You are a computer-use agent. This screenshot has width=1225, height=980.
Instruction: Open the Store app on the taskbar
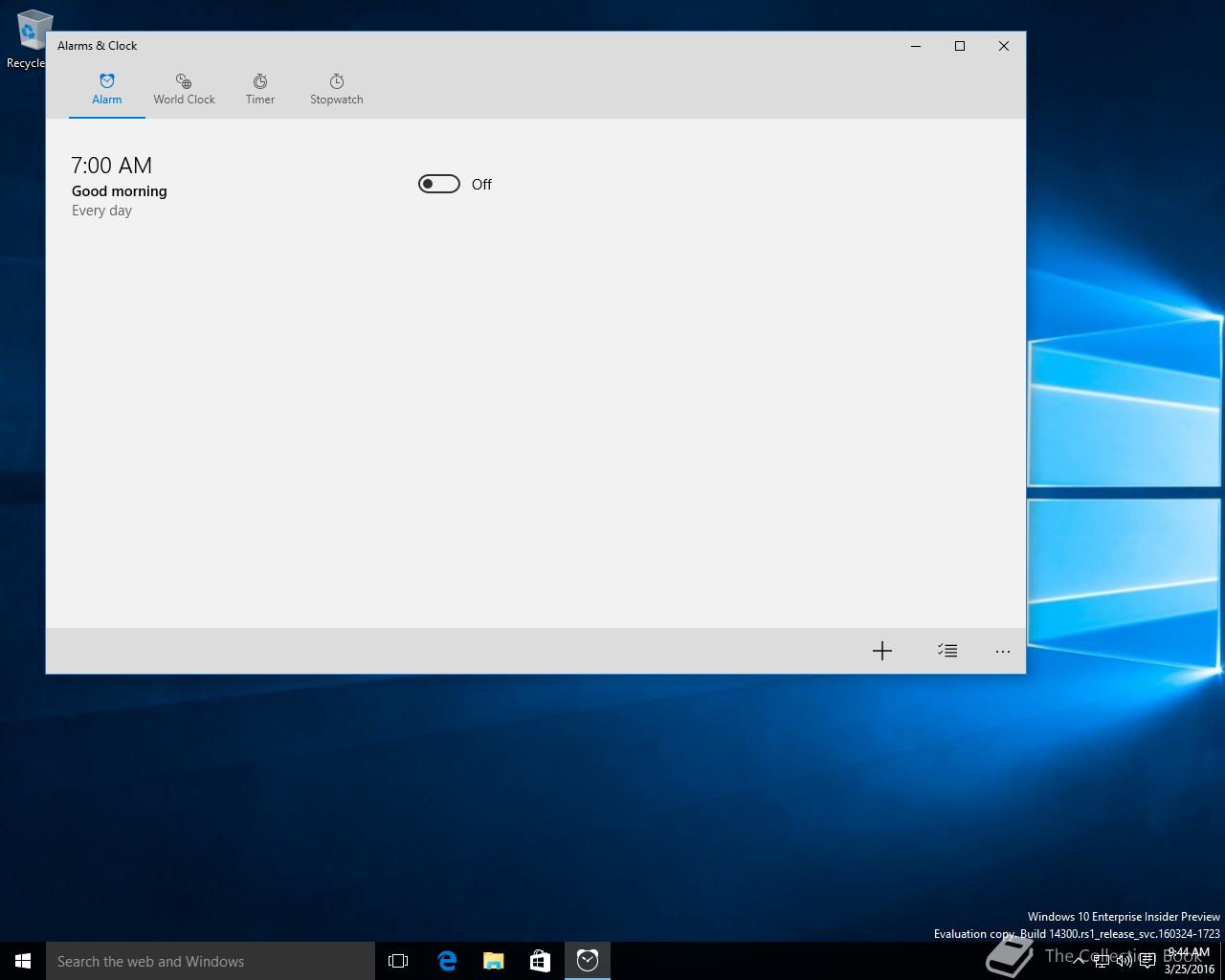pyautogui.click(x=541, y=961)
